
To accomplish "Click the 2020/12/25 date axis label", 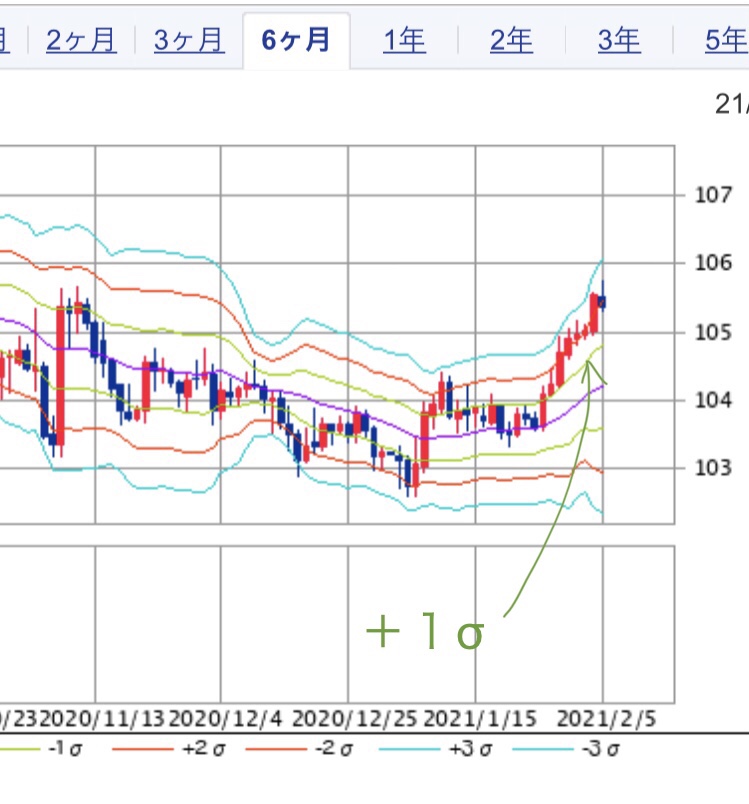I will 349,719.
